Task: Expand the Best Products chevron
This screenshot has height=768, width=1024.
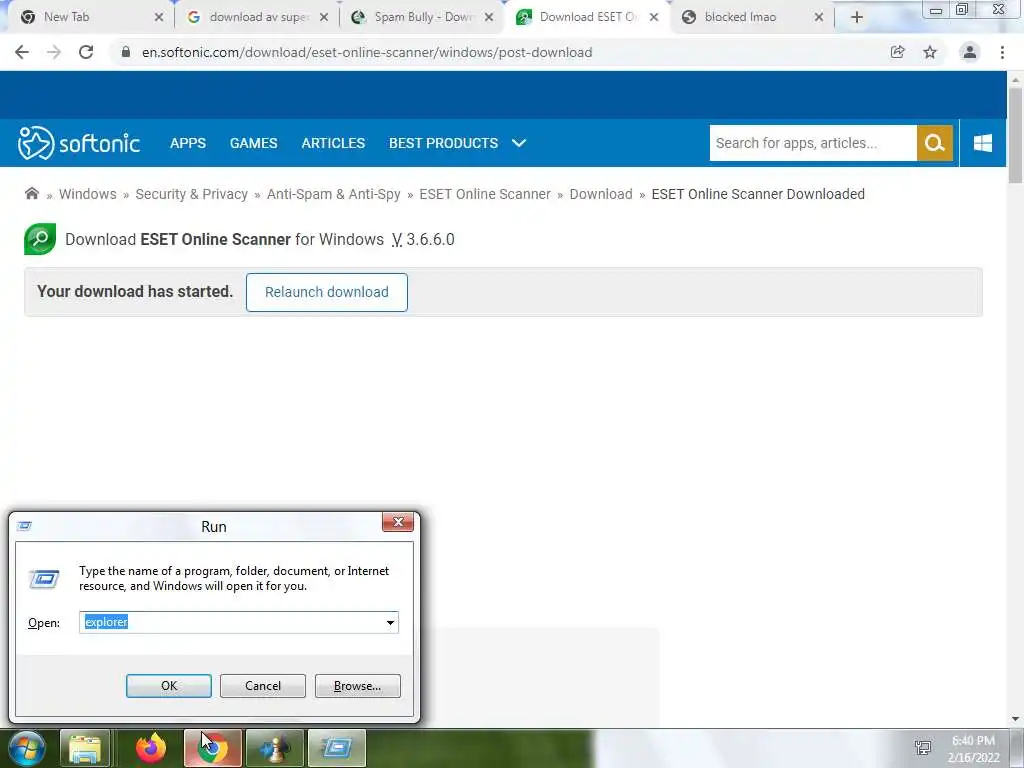Action: (x=519, y=143)
